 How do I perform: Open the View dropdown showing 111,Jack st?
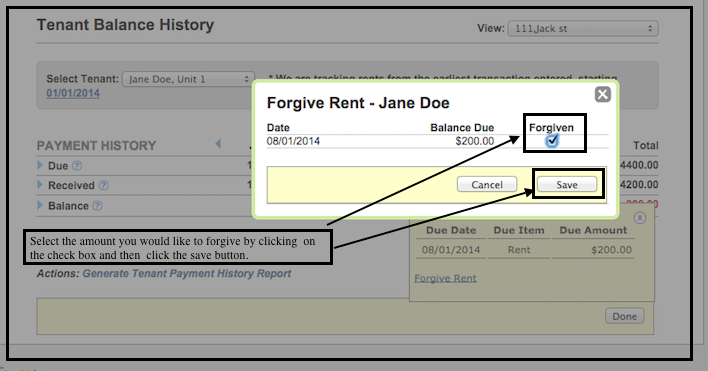coord(583,28)
